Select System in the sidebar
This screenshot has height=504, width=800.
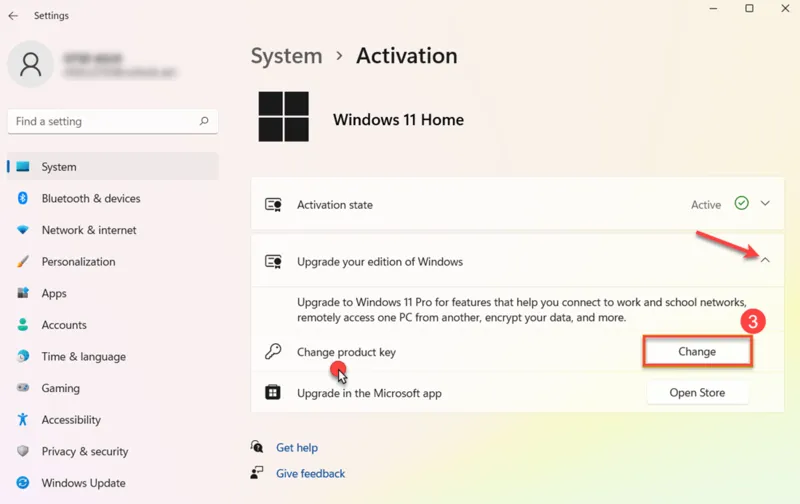[x=113, y=166]
